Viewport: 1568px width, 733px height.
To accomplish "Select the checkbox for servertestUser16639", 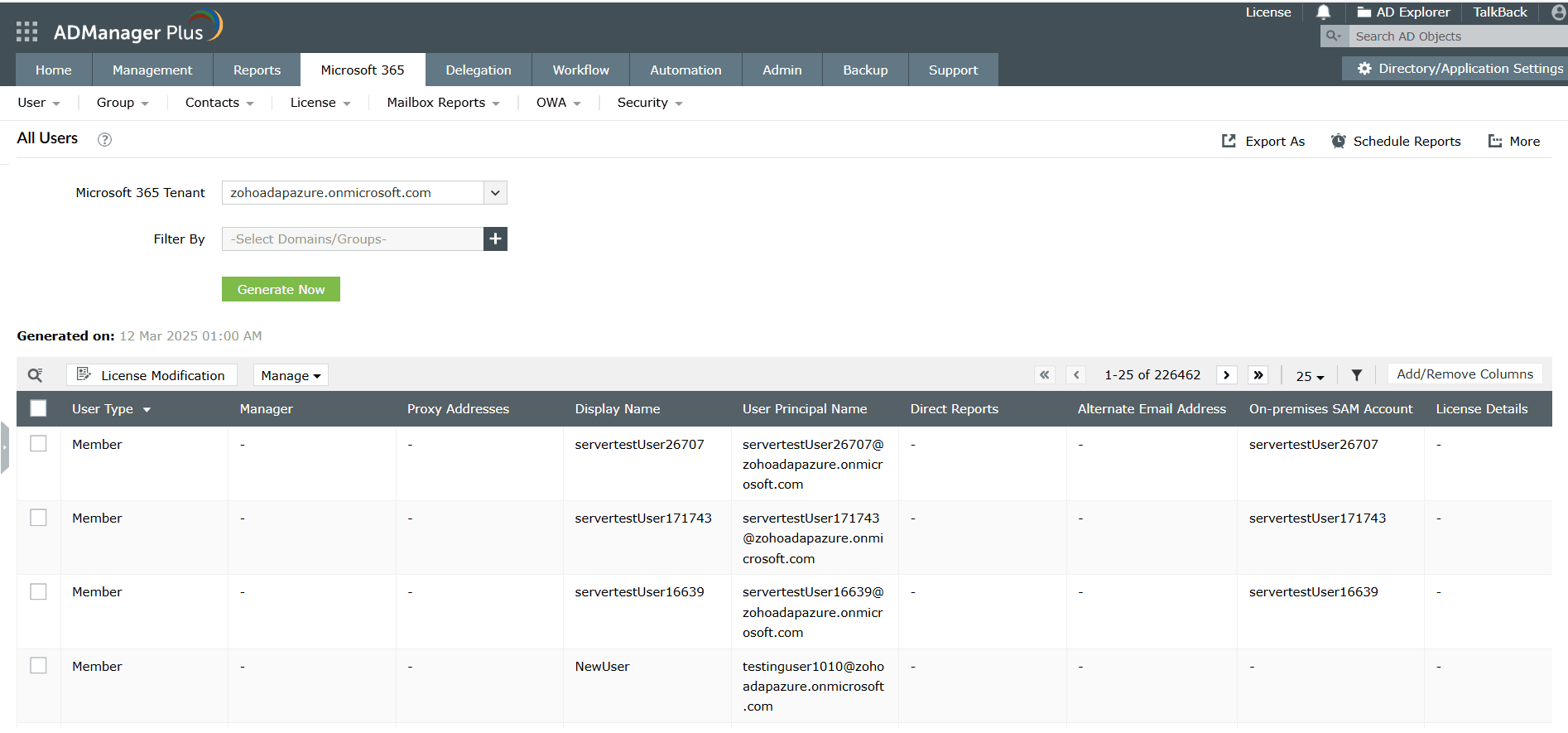I will coord(38,591).
